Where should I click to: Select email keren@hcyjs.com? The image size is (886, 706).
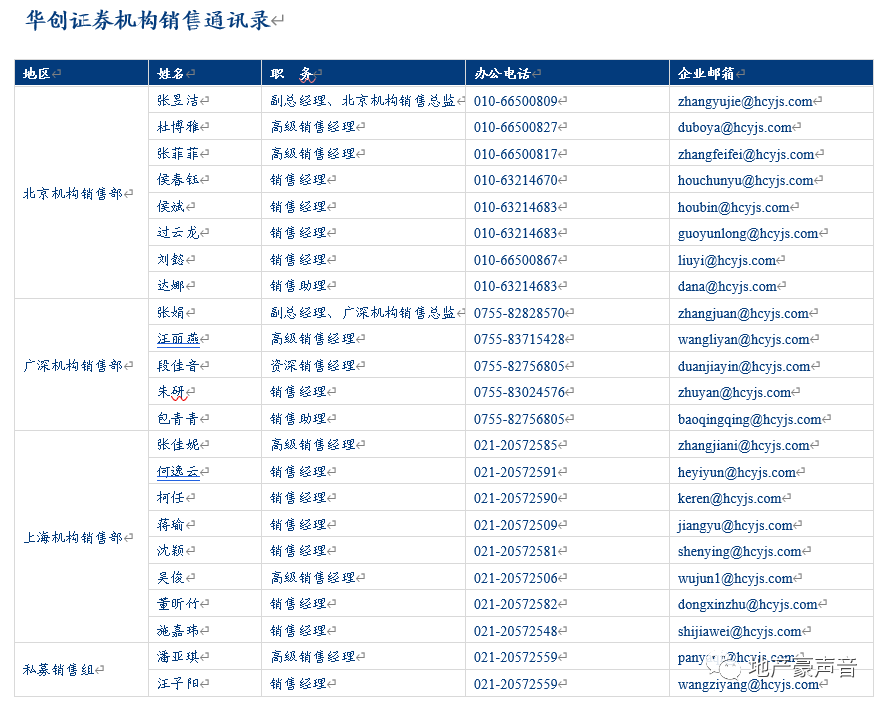tap(729, 499)
